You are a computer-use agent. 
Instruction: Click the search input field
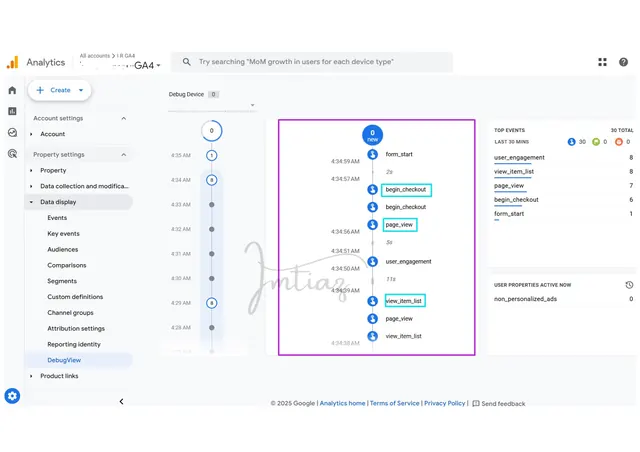point(312,62)
